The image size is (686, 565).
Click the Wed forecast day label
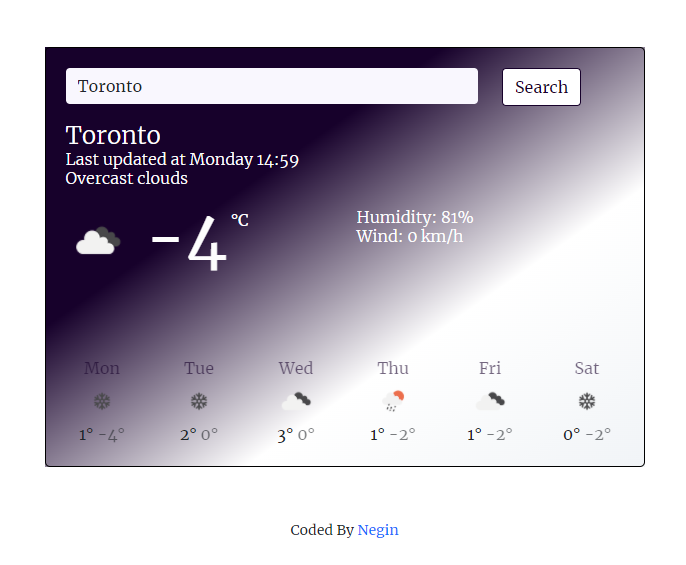click(x=296, y=368)
